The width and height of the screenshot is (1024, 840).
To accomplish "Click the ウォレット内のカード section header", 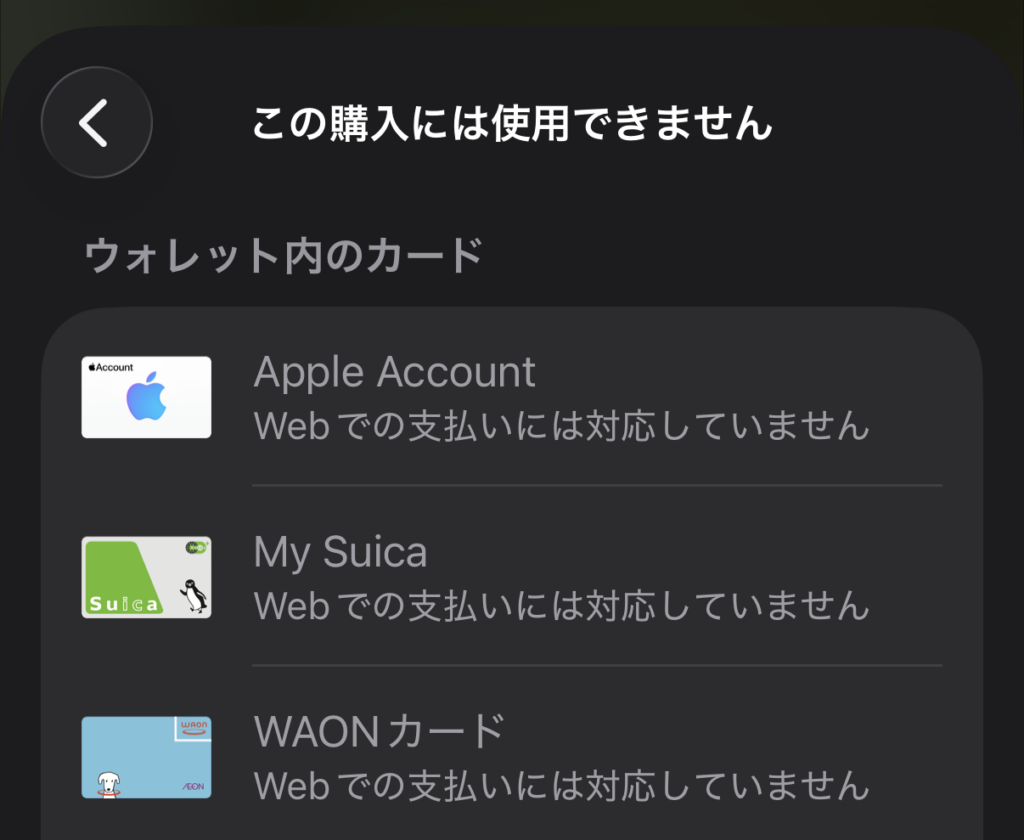I will point(284,256).
